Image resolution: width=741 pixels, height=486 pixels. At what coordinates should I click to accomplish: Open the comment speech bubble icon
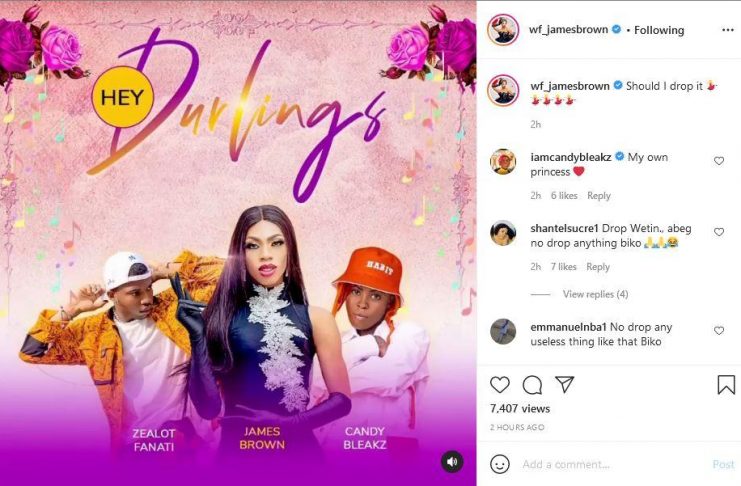click(532, 385)
